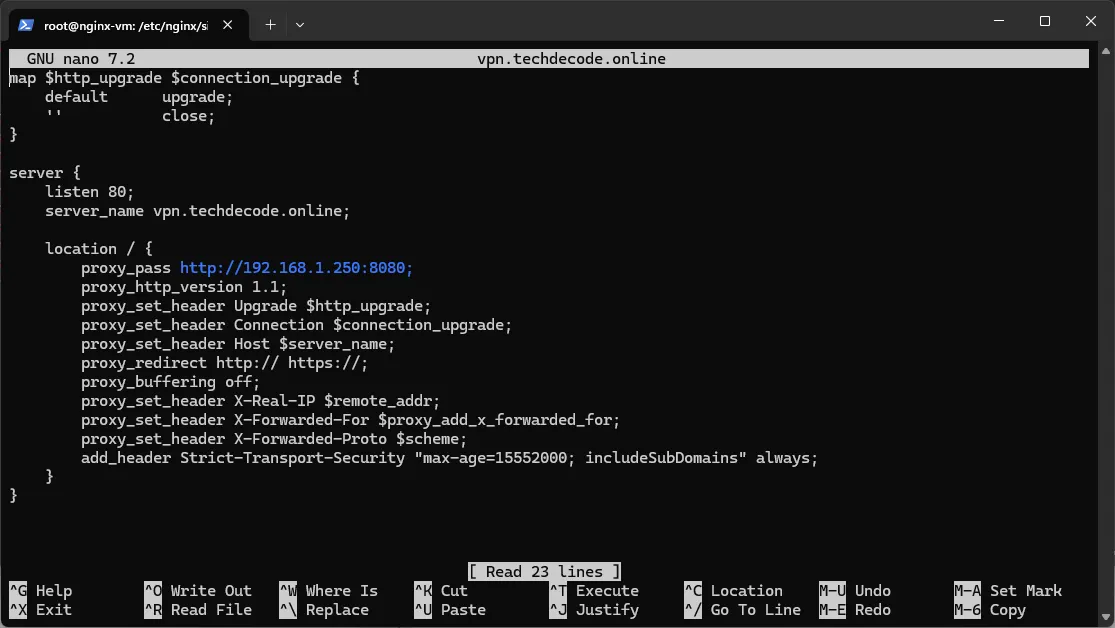Viewport: 1115px width, 628px height.
Task: Place cursor on 'proxy_redirect http:// https://;' line
Action: (224, 363)
